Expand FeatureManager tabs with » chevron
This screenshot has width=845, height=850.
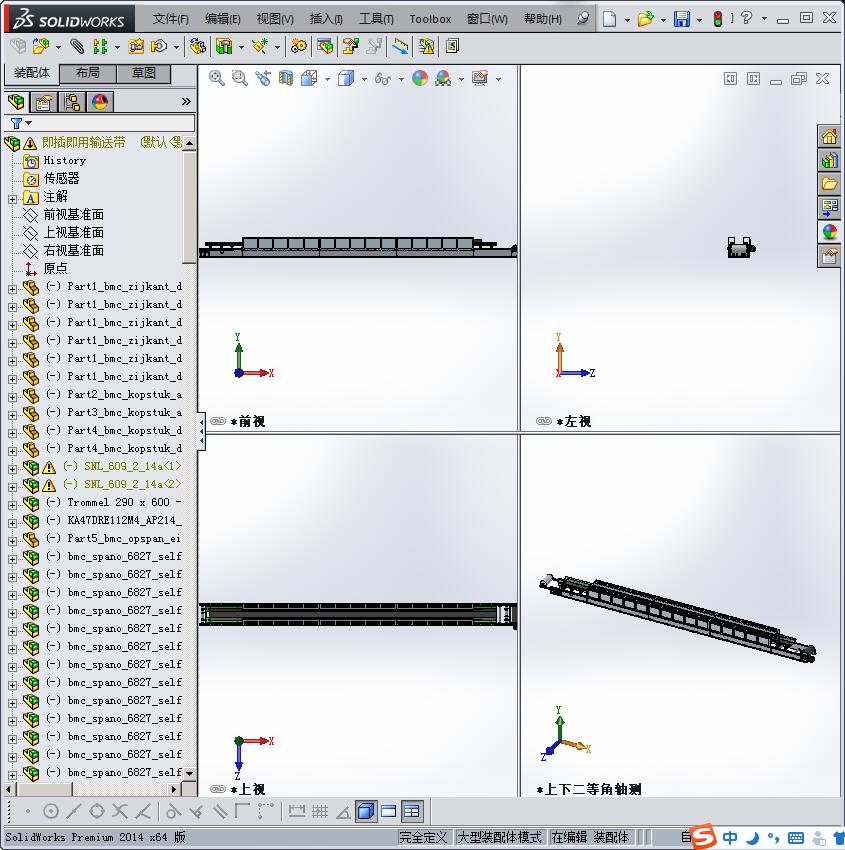186,101
